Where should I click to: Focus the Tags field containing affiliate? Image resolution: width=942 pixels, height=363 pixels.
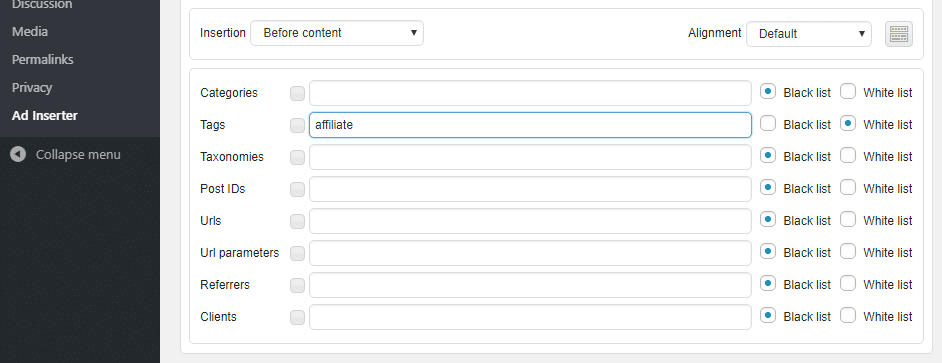pos(530,125)
